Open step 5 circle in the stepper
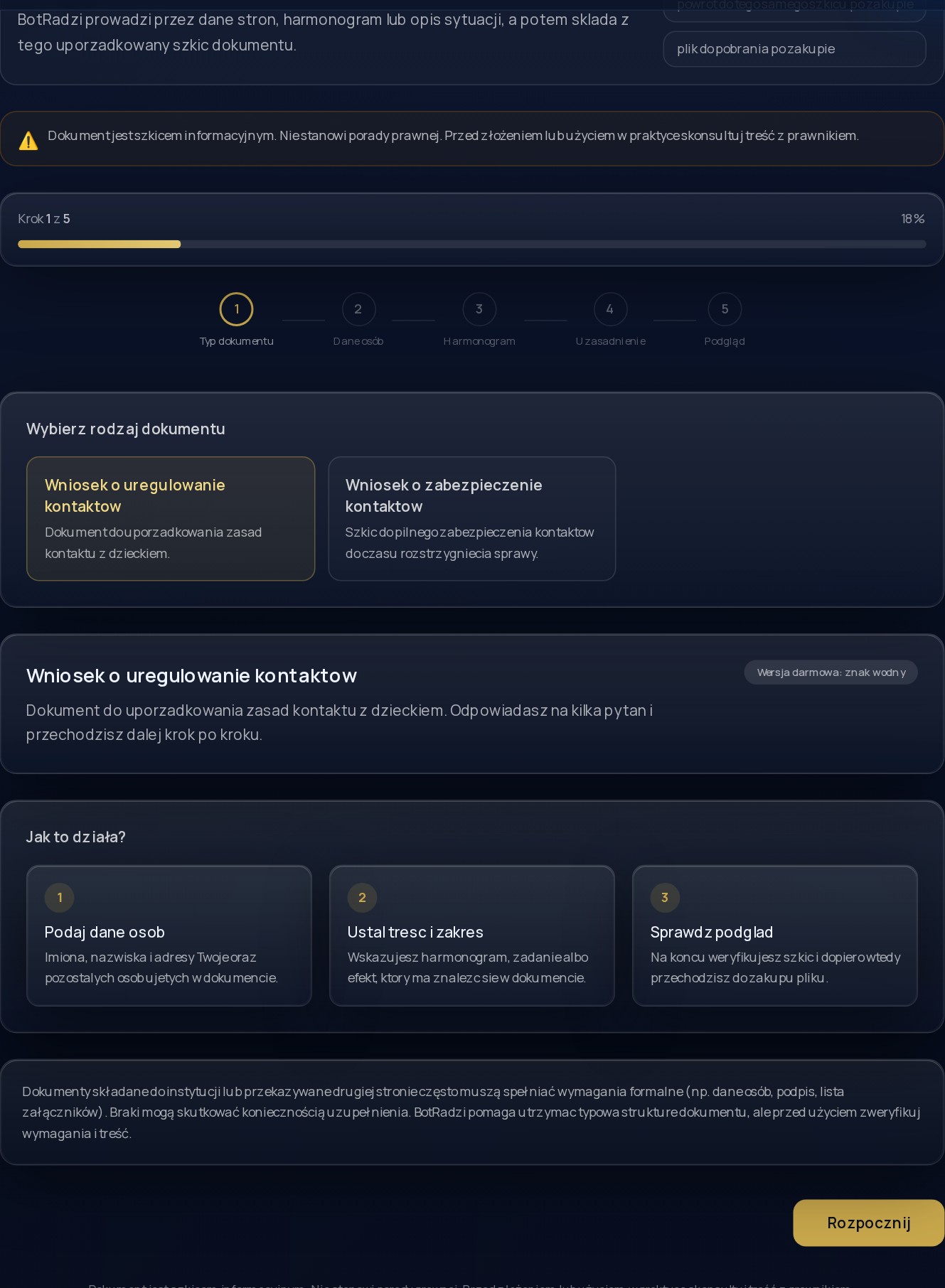This screenshot has height=1288, width=945. 725,309
